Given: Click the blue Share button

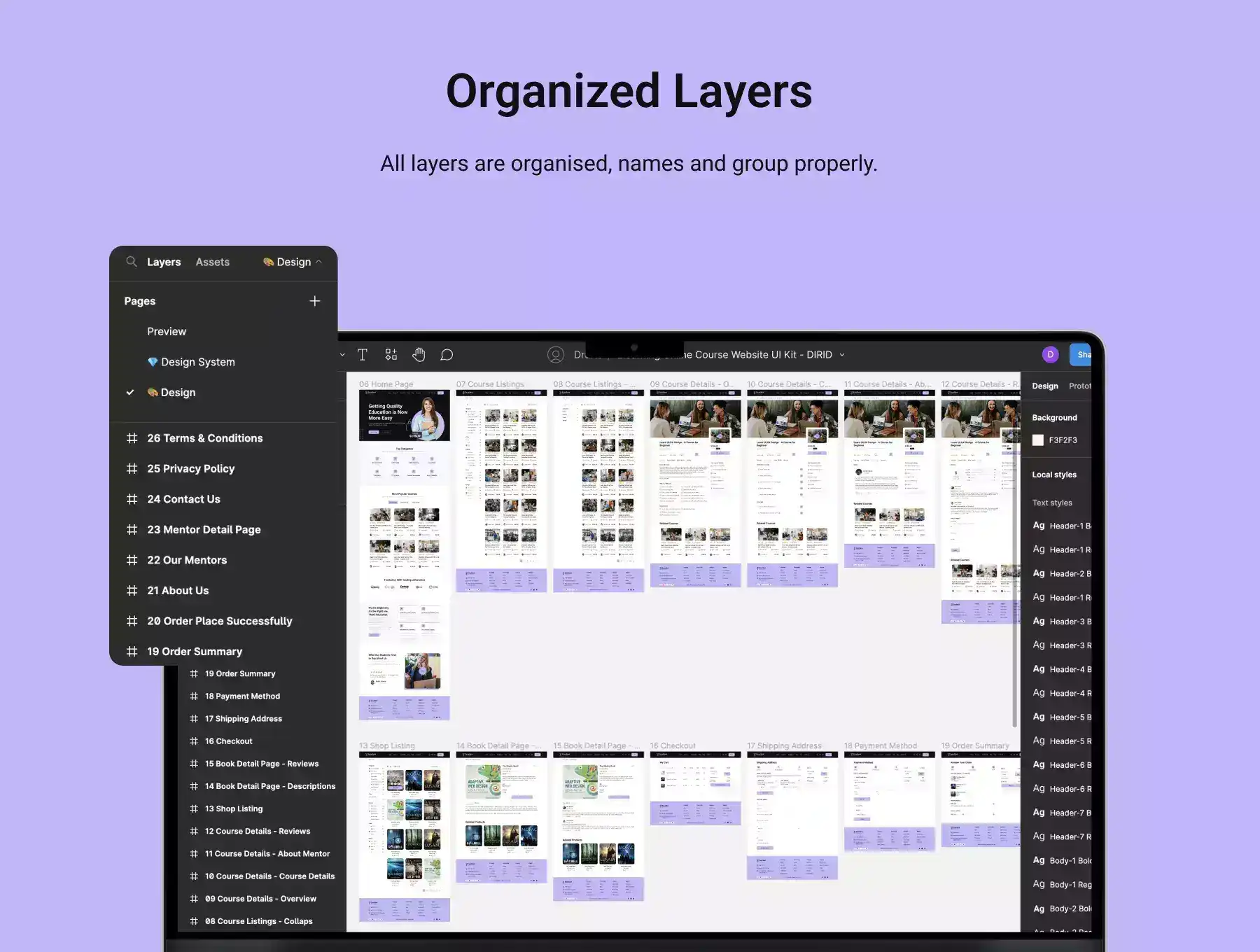Looking at the screenshot, I should click(1081, 355).
